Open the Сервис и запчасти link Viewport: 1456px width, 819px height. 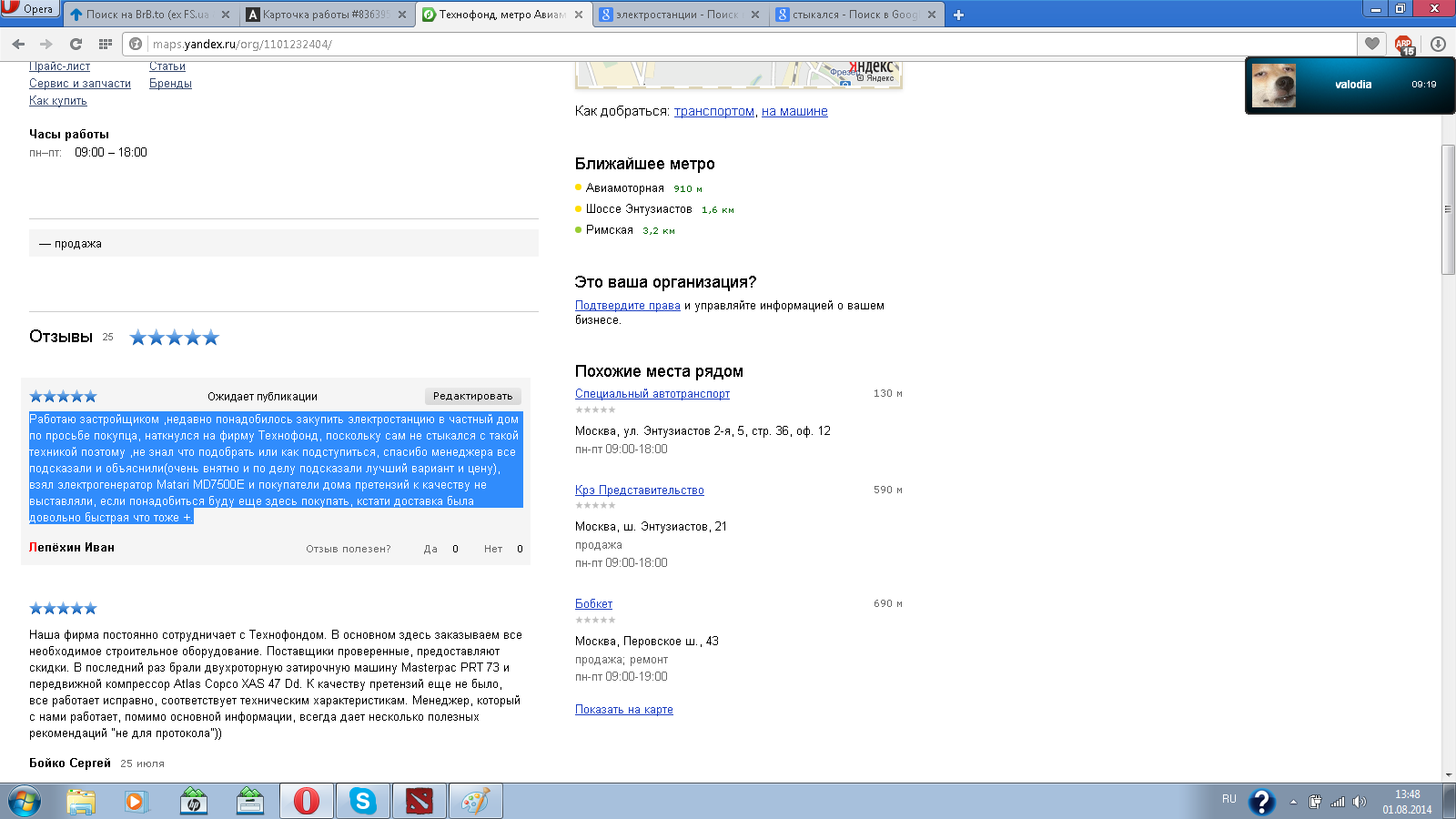80,84
